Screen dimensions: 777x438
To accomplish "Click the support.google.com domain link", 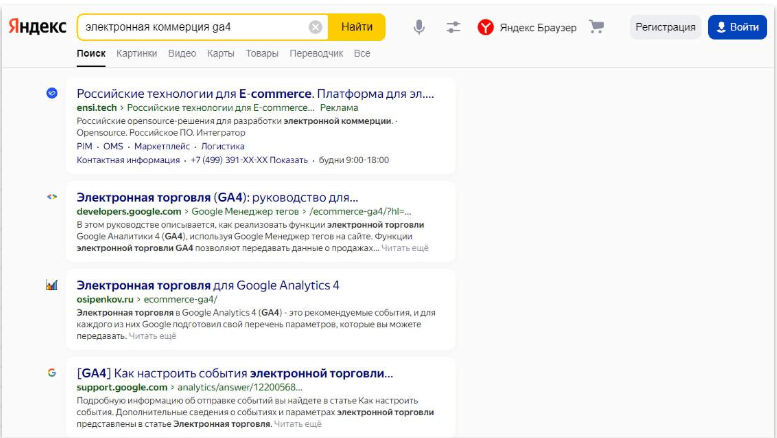I will pos(122,387).
